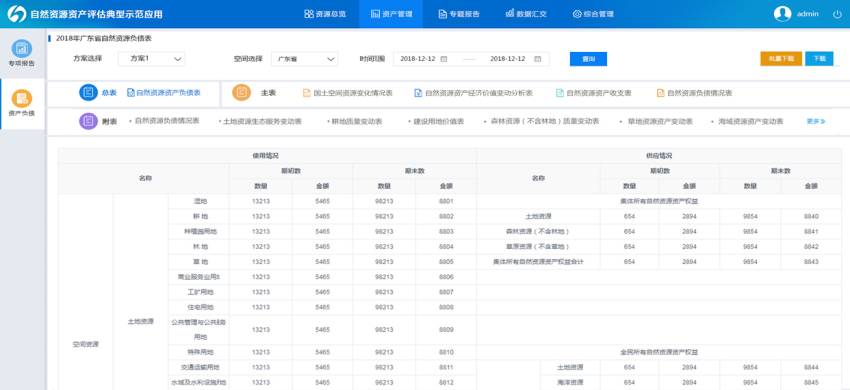Click the end date input field

point(507,59)
